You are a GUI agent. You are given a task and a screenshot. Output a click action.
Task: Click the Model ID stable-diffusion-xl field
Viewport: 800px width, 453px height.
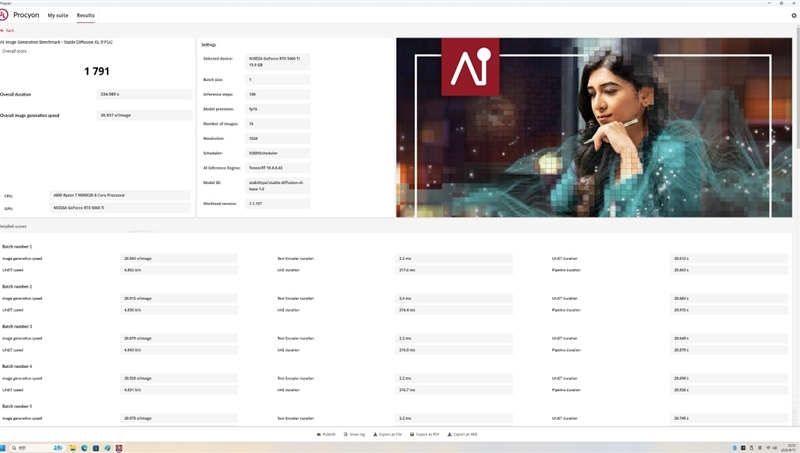[x=277, y=185]
